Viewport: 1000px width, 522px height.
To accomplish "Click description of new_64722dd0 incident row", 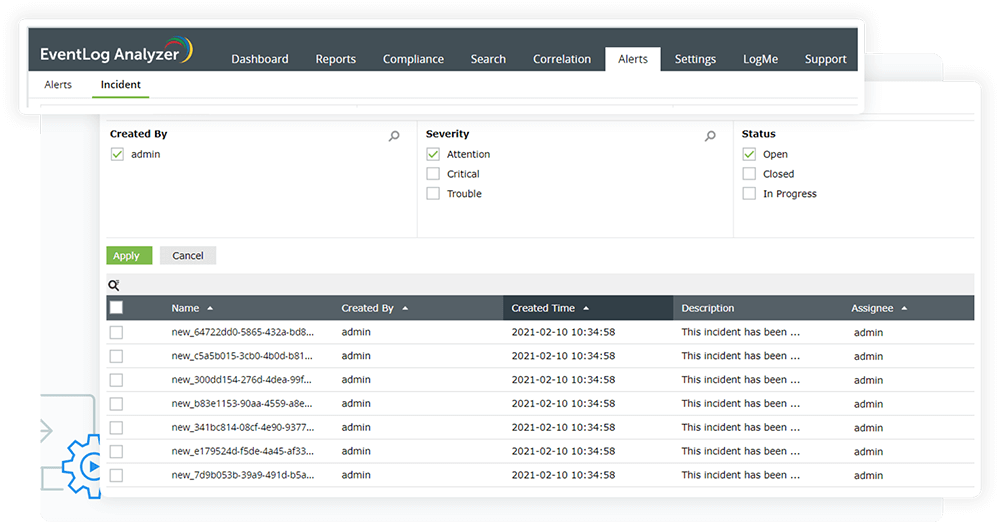I will [x=740, y=332].
